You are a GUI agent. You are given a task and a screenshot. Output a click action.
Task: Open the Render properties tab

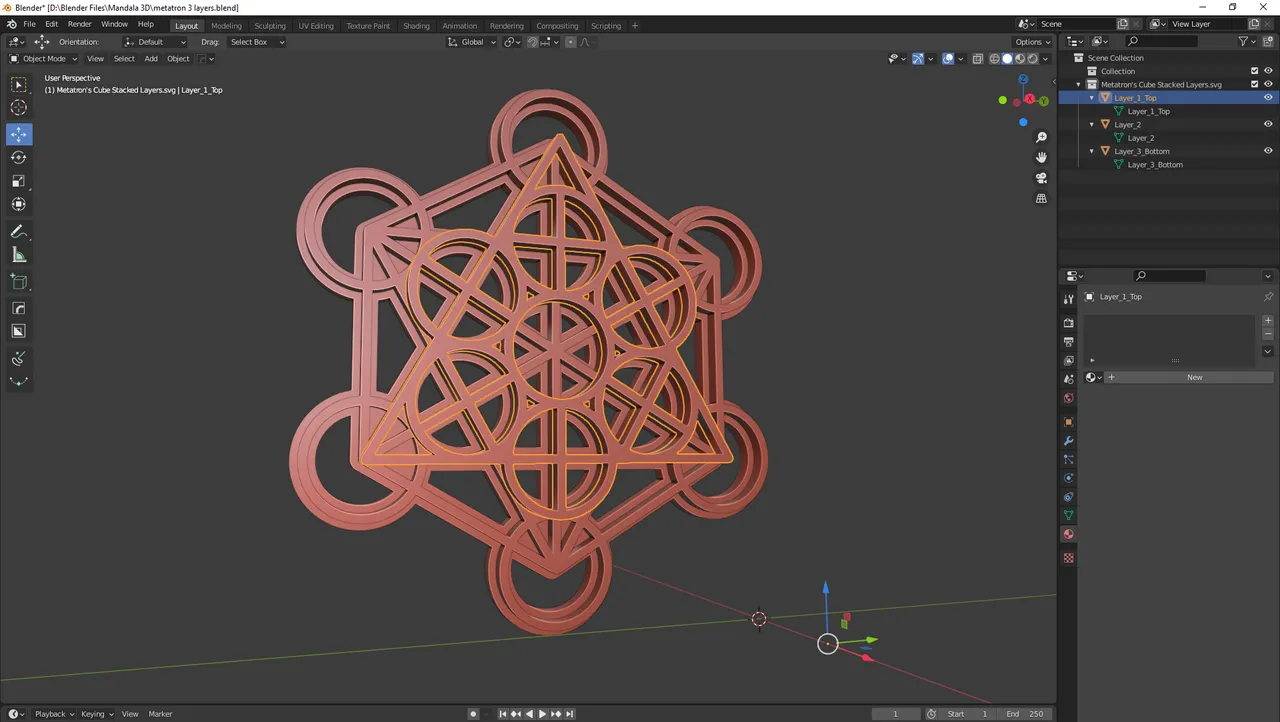[x=1068, y=323]
